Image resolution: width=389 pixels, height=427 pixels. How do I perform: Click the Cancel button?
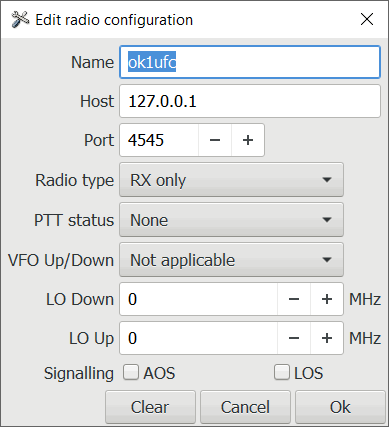click(245, 407)
